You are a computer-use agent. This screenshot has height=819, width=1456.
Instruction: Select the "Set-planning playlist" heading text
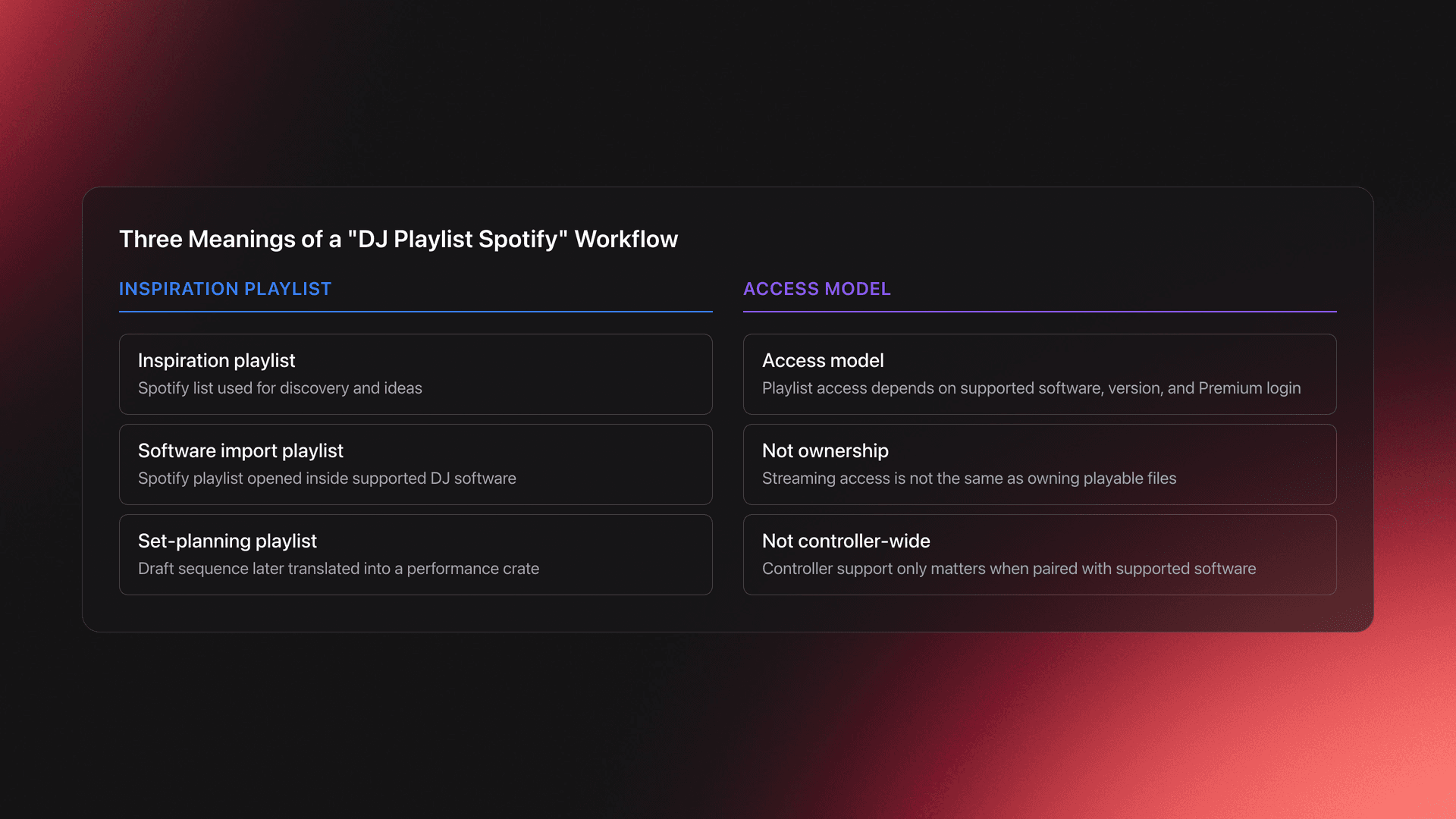(x=227, y=541)
